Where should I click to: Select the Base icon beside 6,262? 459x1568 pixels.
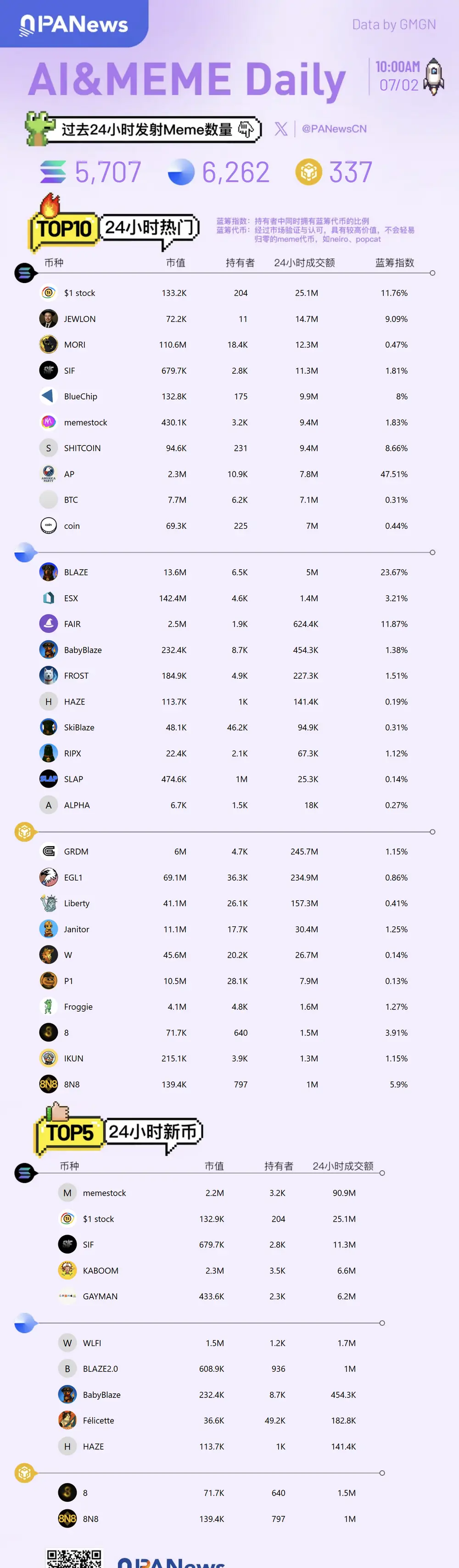coord(181,172)
